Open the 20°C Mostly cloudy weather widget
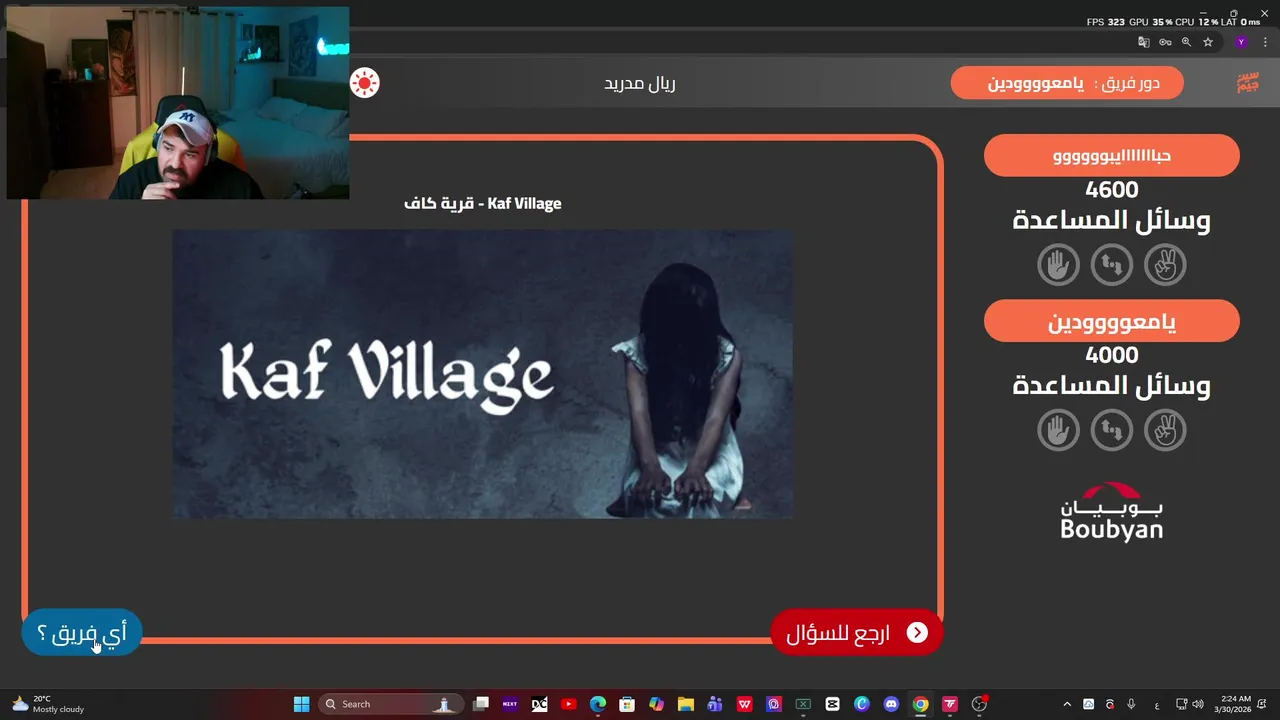The height and width of the screenshot is (720, 1280). [x=47, y=704]
